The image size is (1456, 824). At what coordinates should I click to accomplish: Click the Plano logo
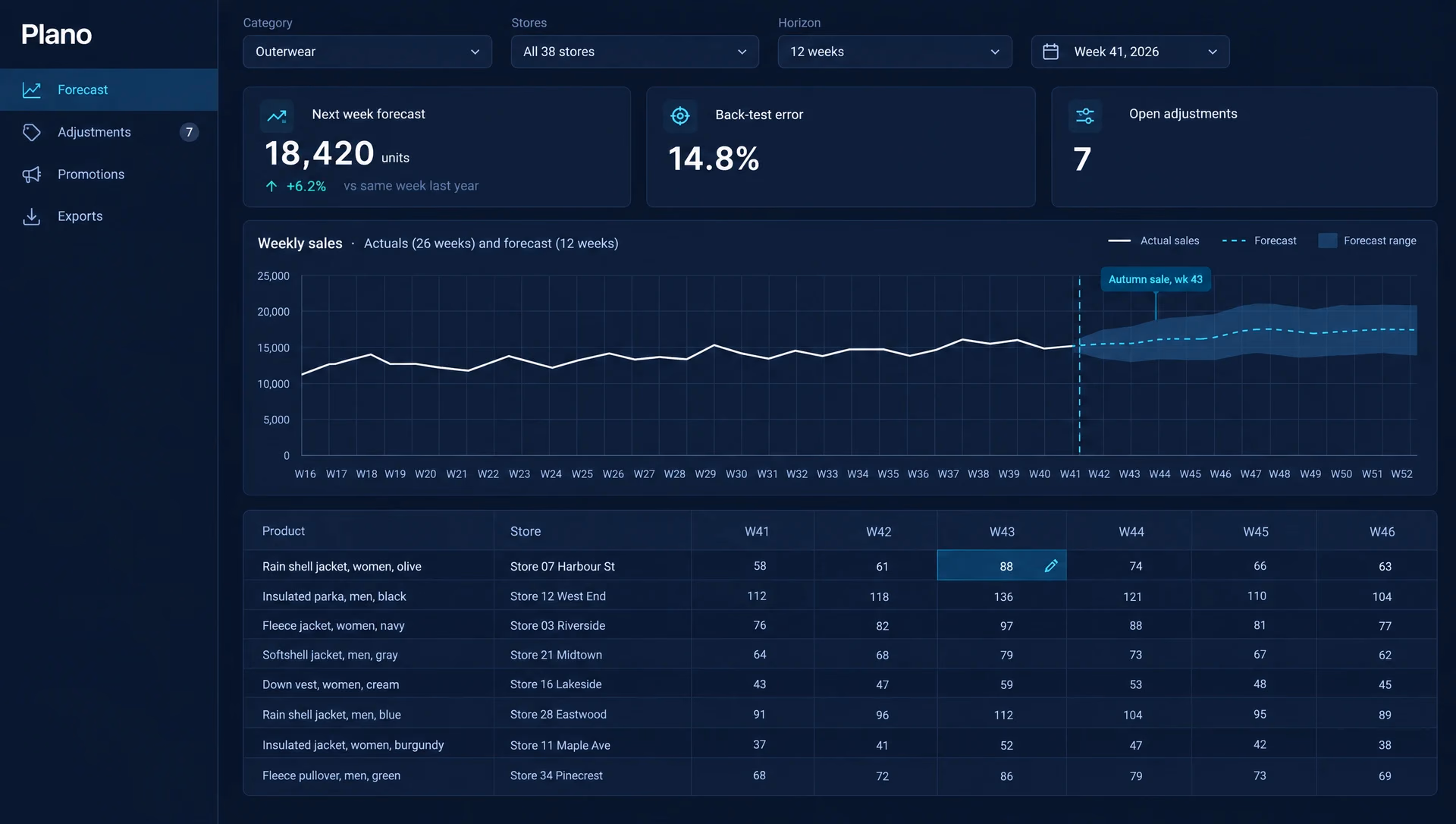pos(56,34)
